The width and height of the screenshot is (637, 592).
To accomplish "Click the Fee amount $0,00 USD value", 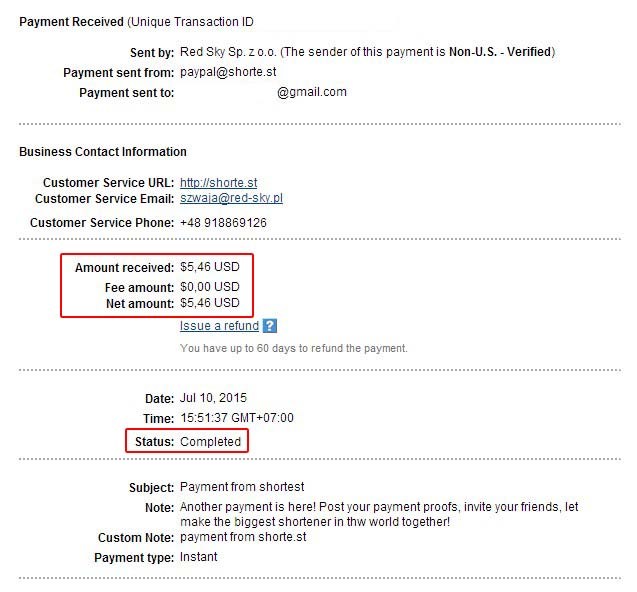I will tap(210, 286).
